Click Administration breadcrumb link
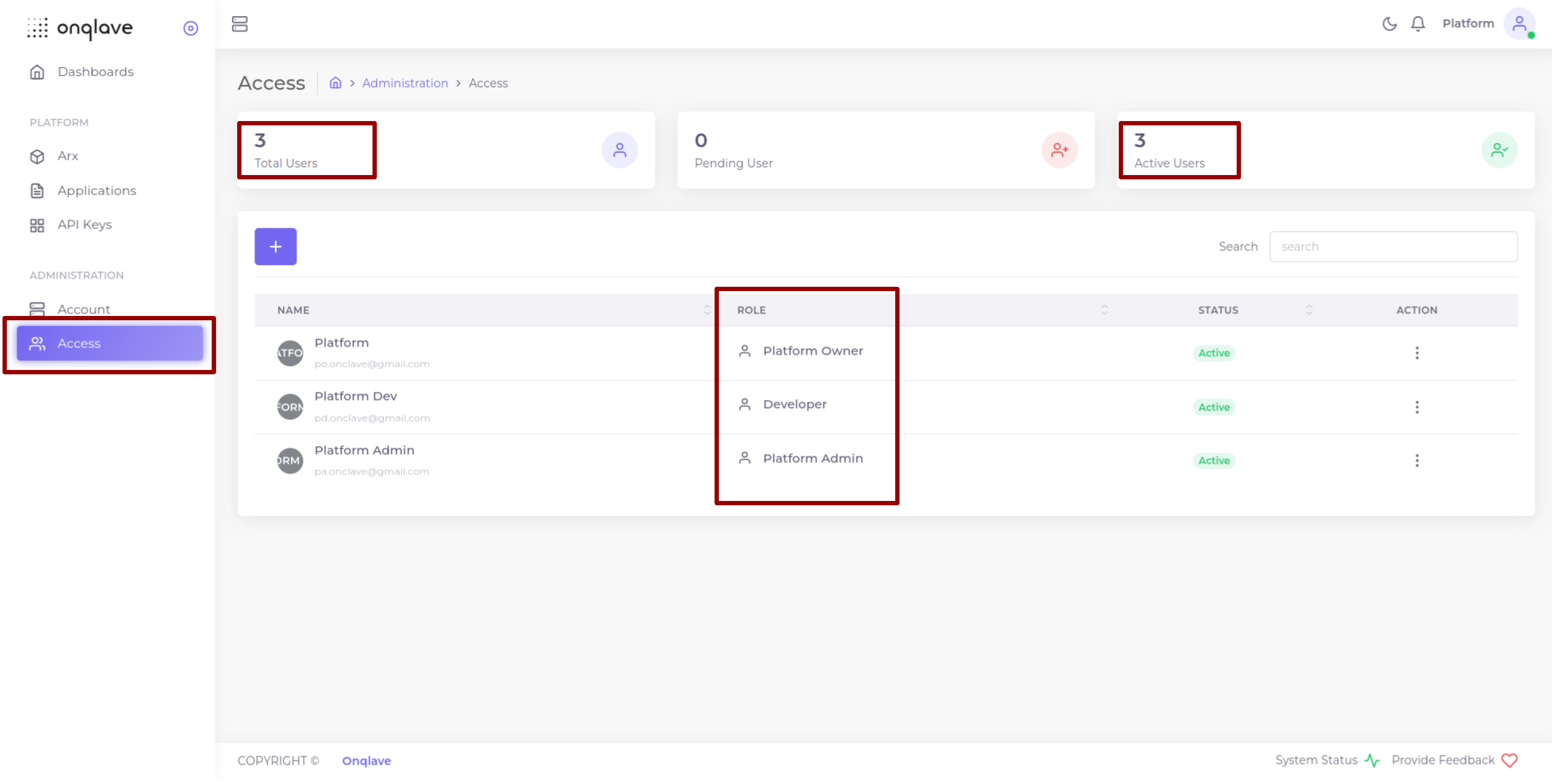The width and height of the screenshot is (1552, 784). pyautogui.click(x=405, y=83)
